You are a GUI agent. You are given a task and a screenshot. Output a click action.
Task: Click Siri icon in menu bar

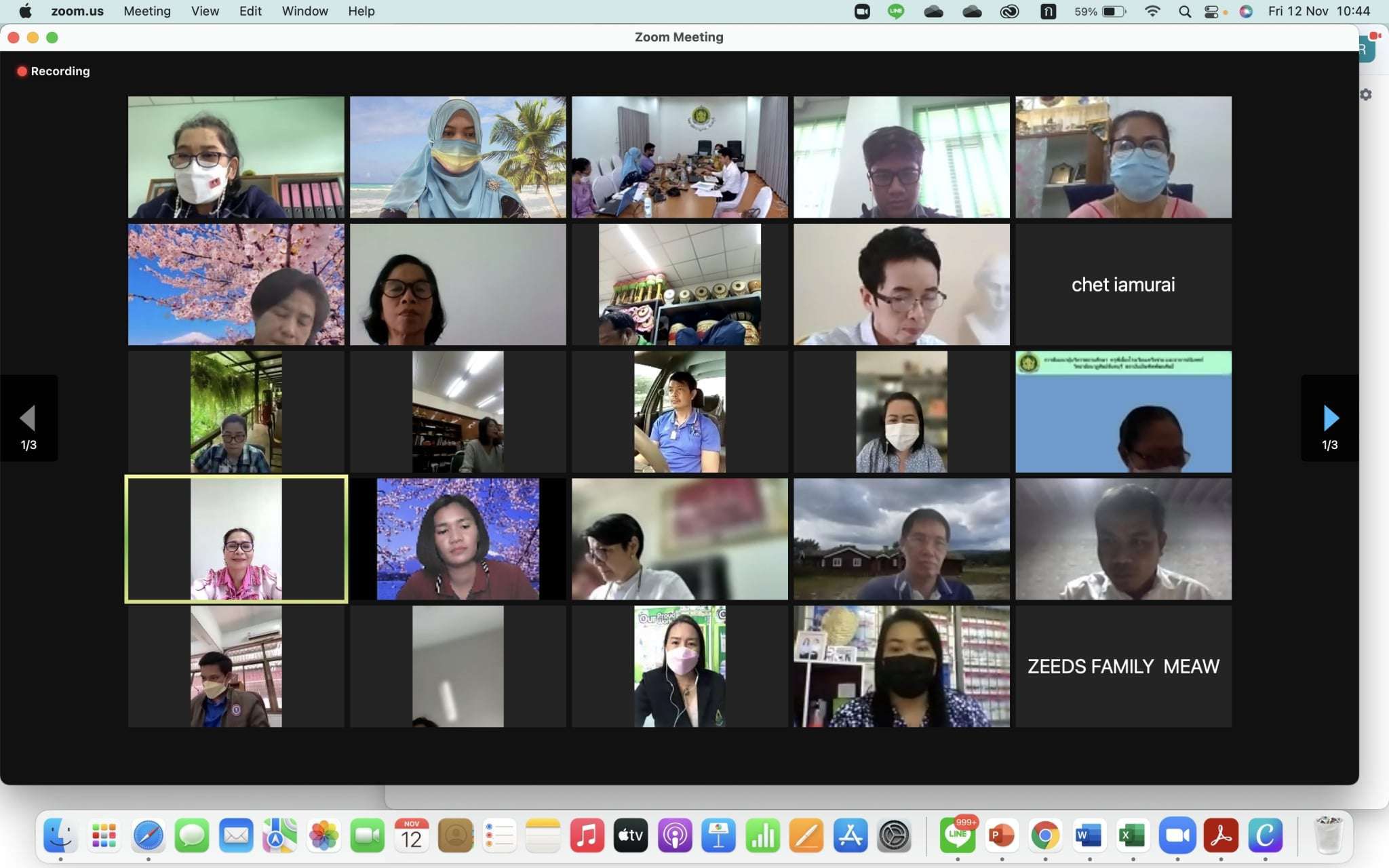click(x=1246, y=12)
